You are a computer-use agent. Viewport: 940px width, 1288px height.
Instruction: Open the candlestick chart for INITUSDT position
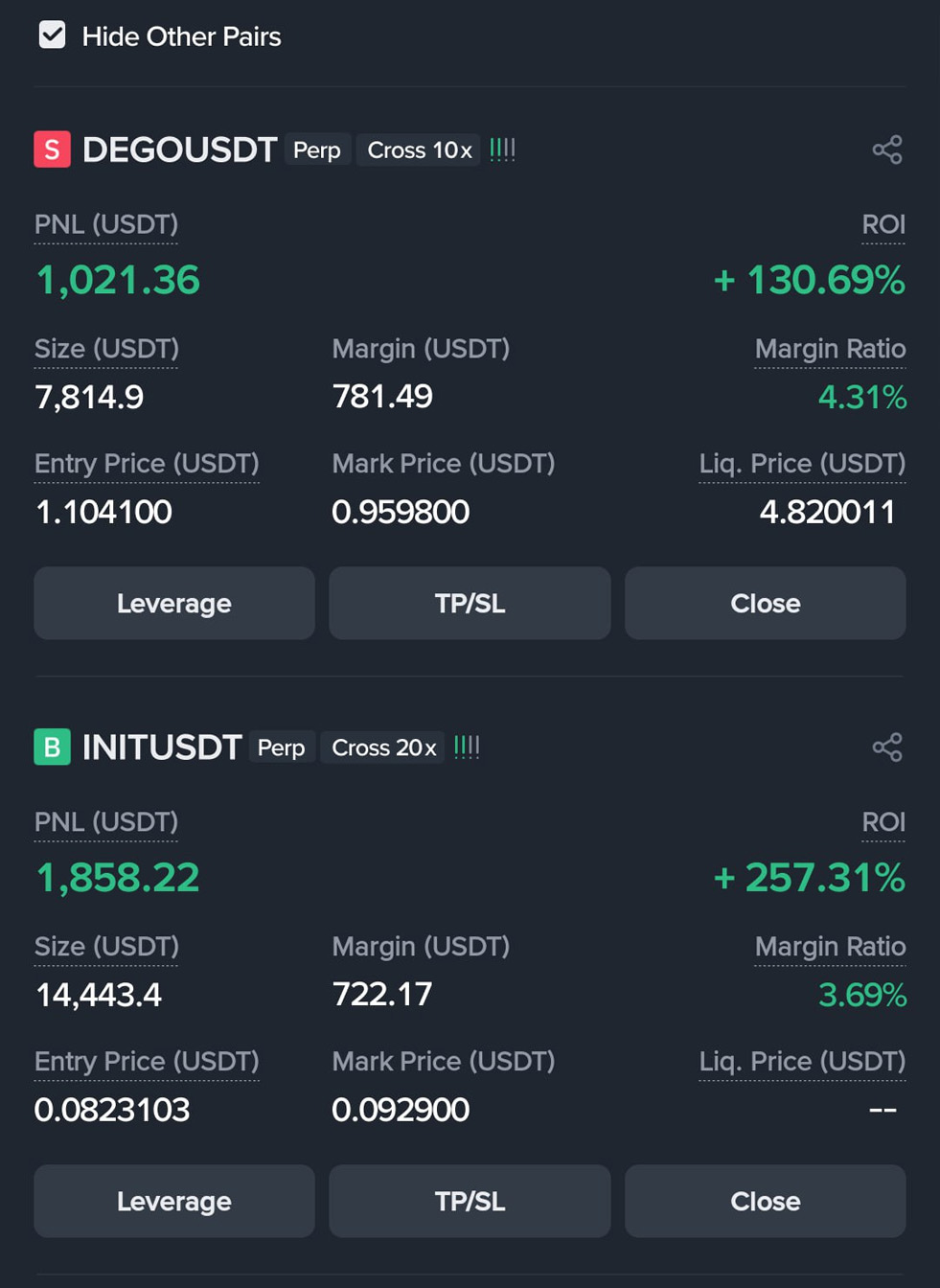click(x=467, y=747)
